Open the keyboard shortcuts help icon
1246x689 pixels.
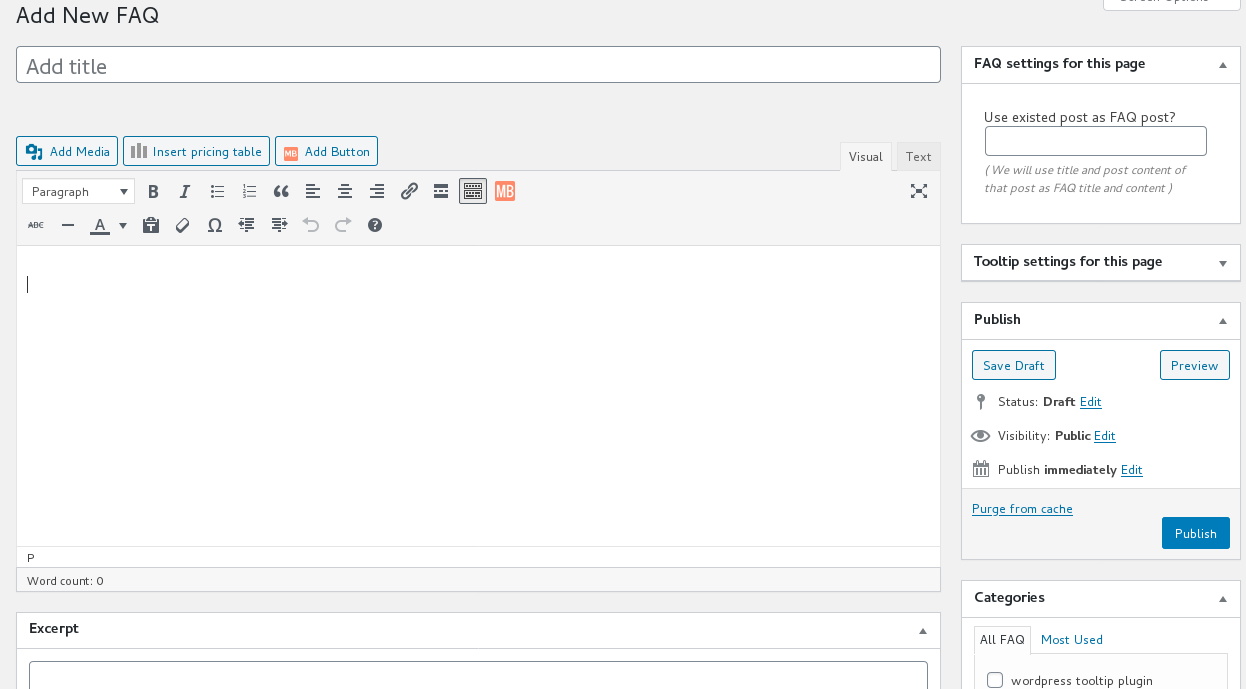click(375, 225)
